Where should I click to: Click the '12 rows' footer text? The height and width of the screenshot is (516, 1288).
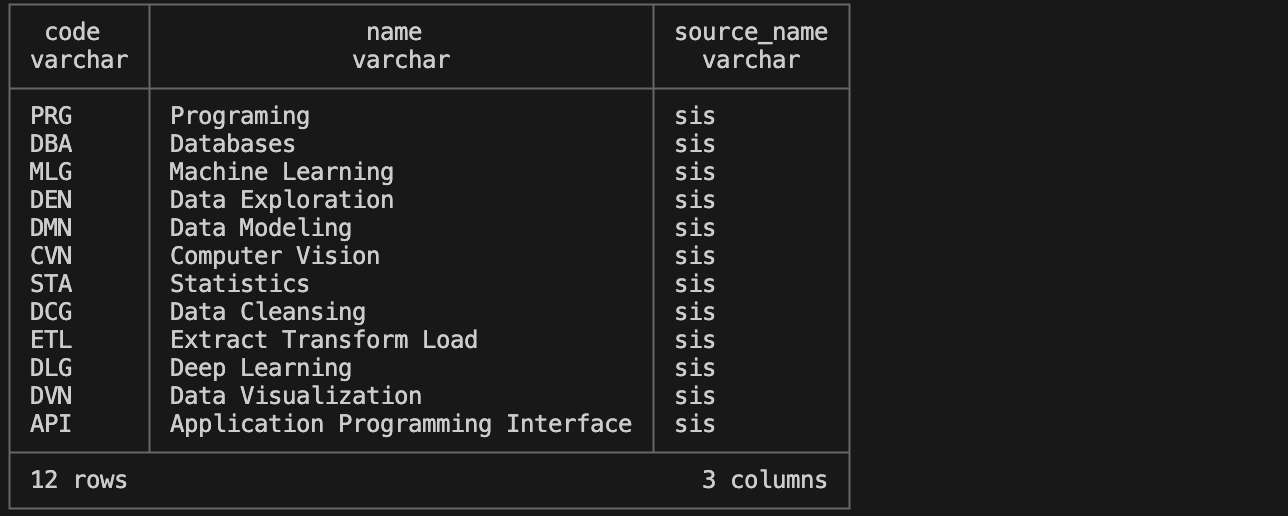point(79,480)
